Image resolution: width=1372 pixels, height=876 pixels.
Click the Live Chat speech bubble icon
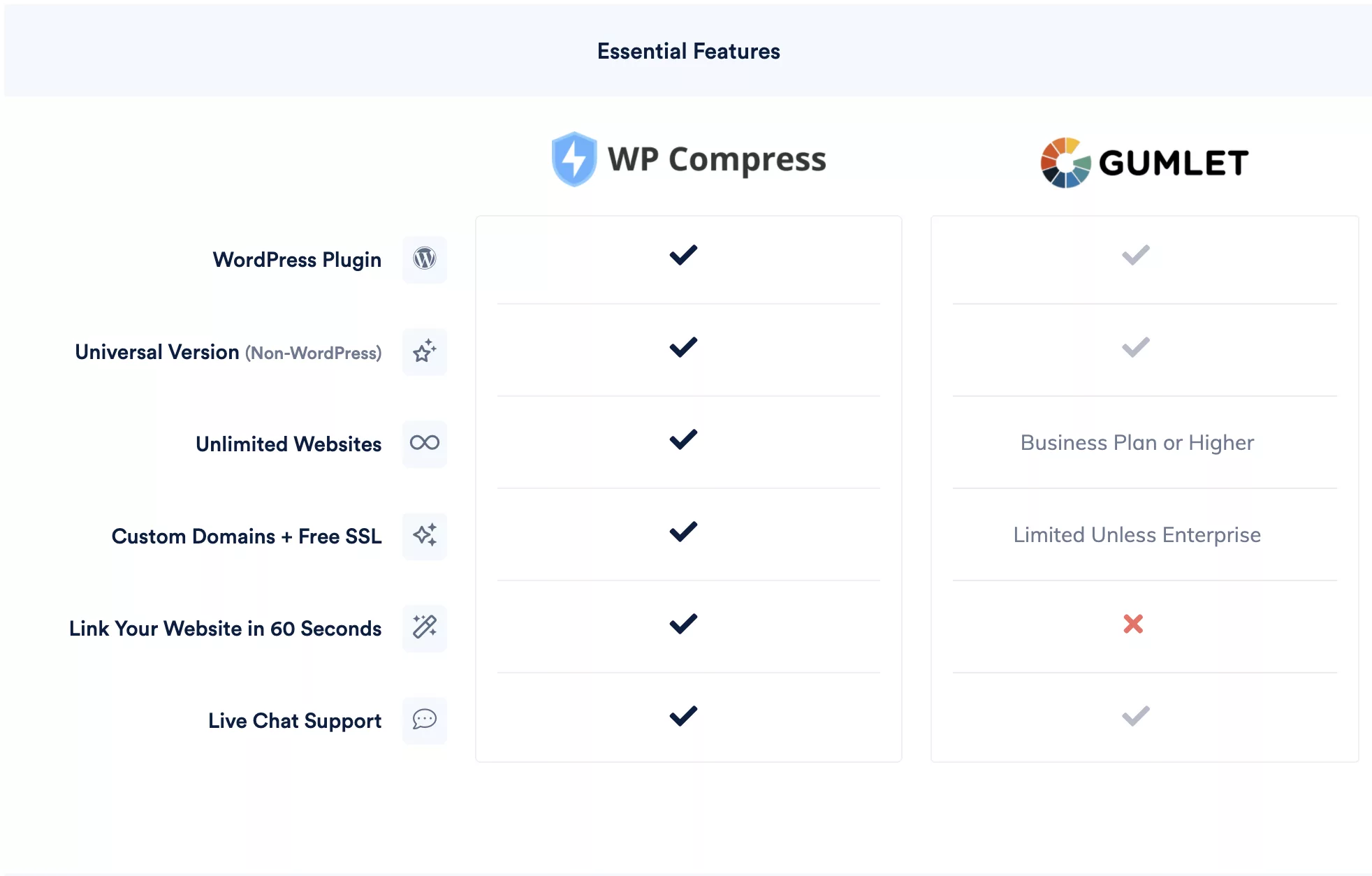425,720
